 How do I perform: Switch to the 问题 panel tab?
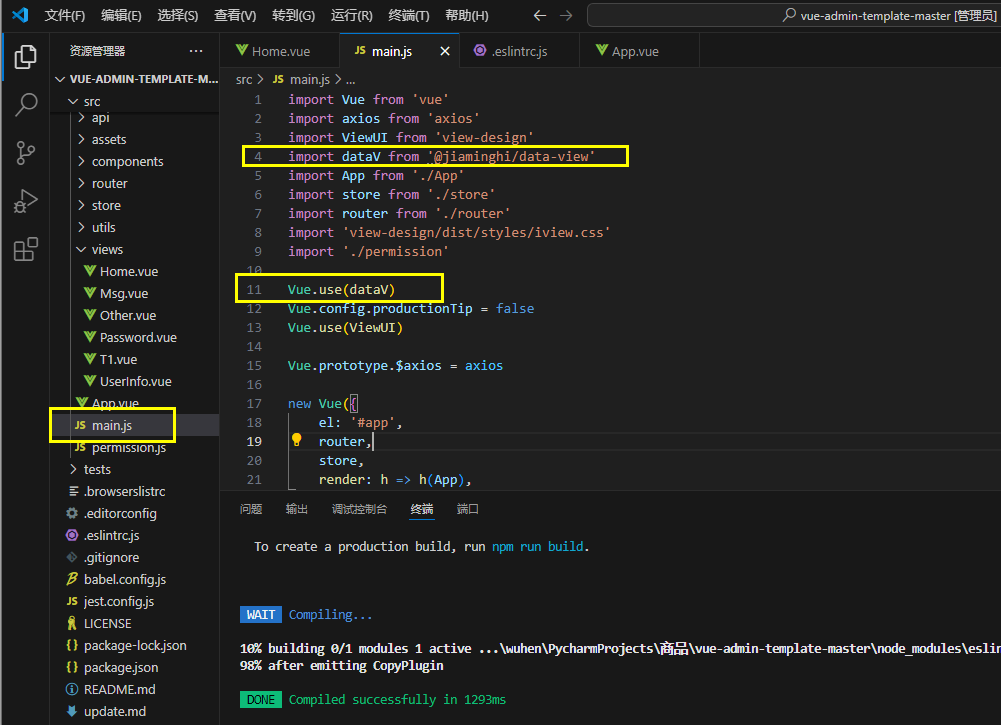click(251, 509)
